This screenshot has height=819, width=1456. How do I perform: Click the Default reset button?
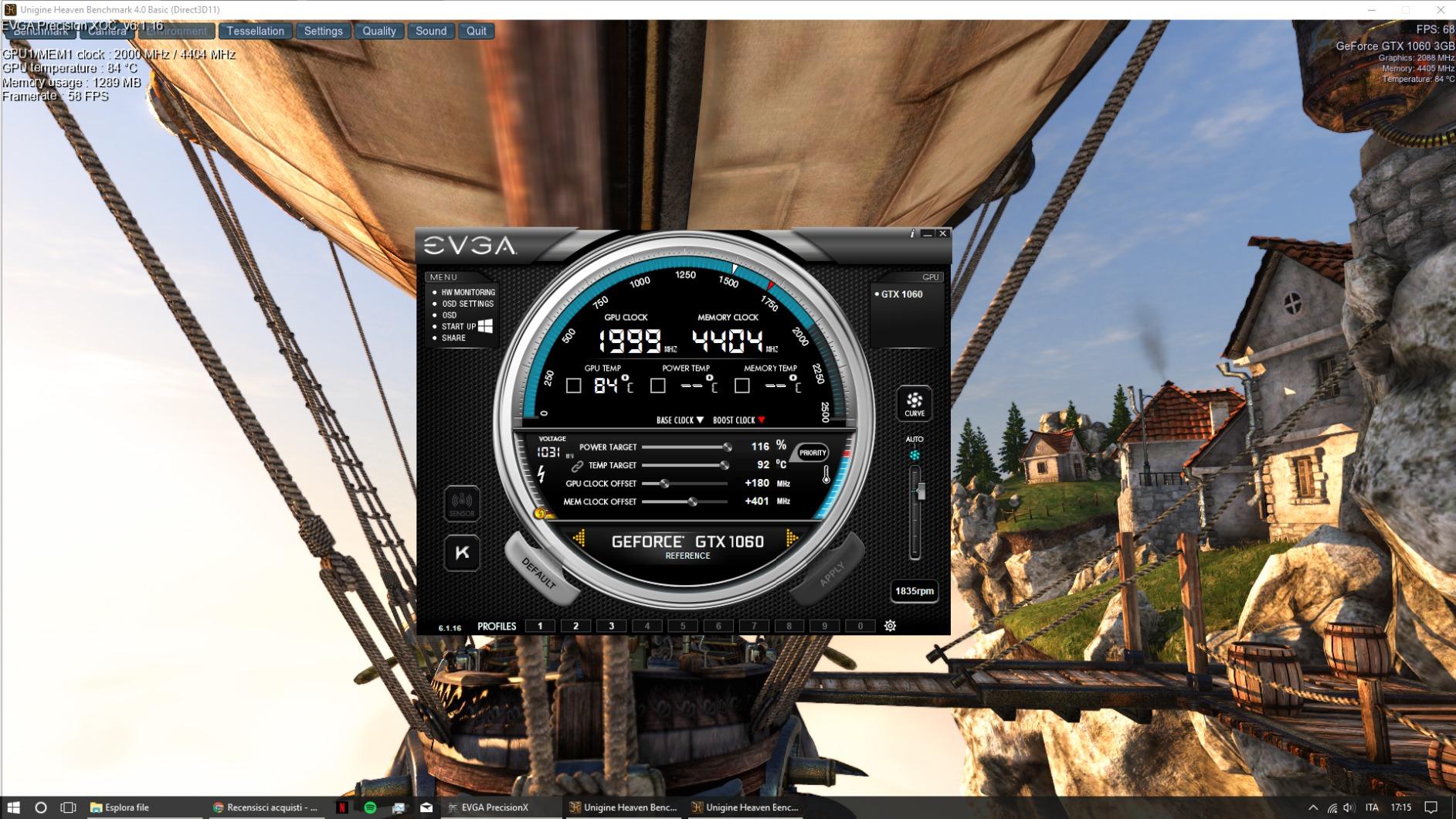538,570
